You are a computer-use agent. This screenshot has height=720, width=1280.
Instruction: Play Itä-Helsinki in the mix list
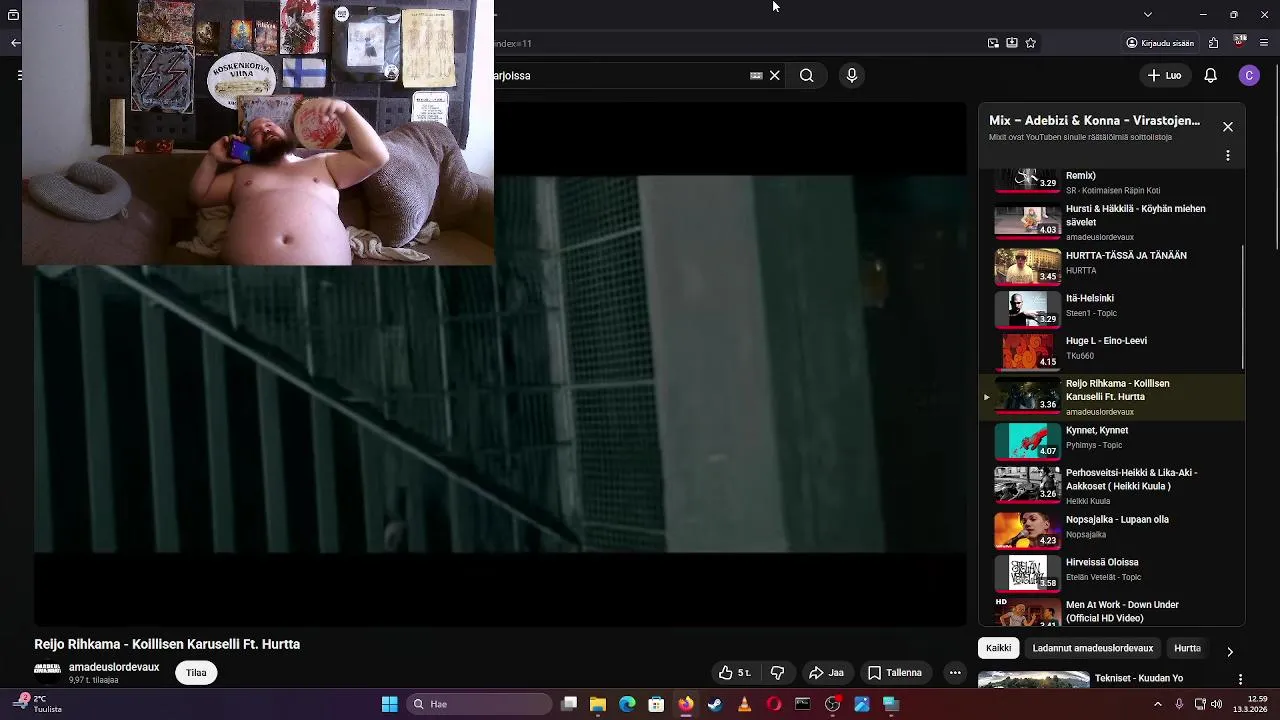[1112, 308]
